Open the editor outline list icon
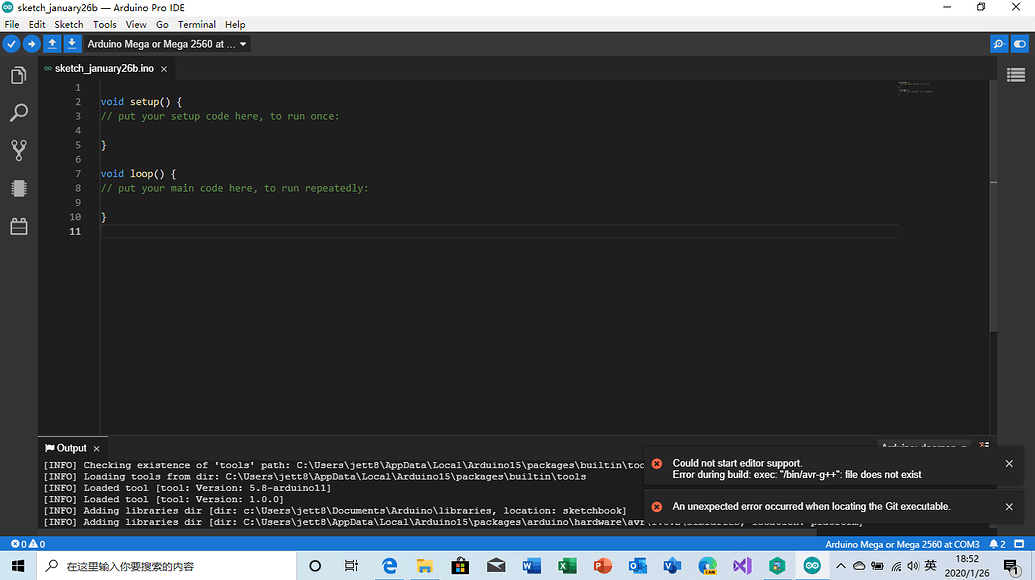 pyautogui.click(x=1016, y=75)
